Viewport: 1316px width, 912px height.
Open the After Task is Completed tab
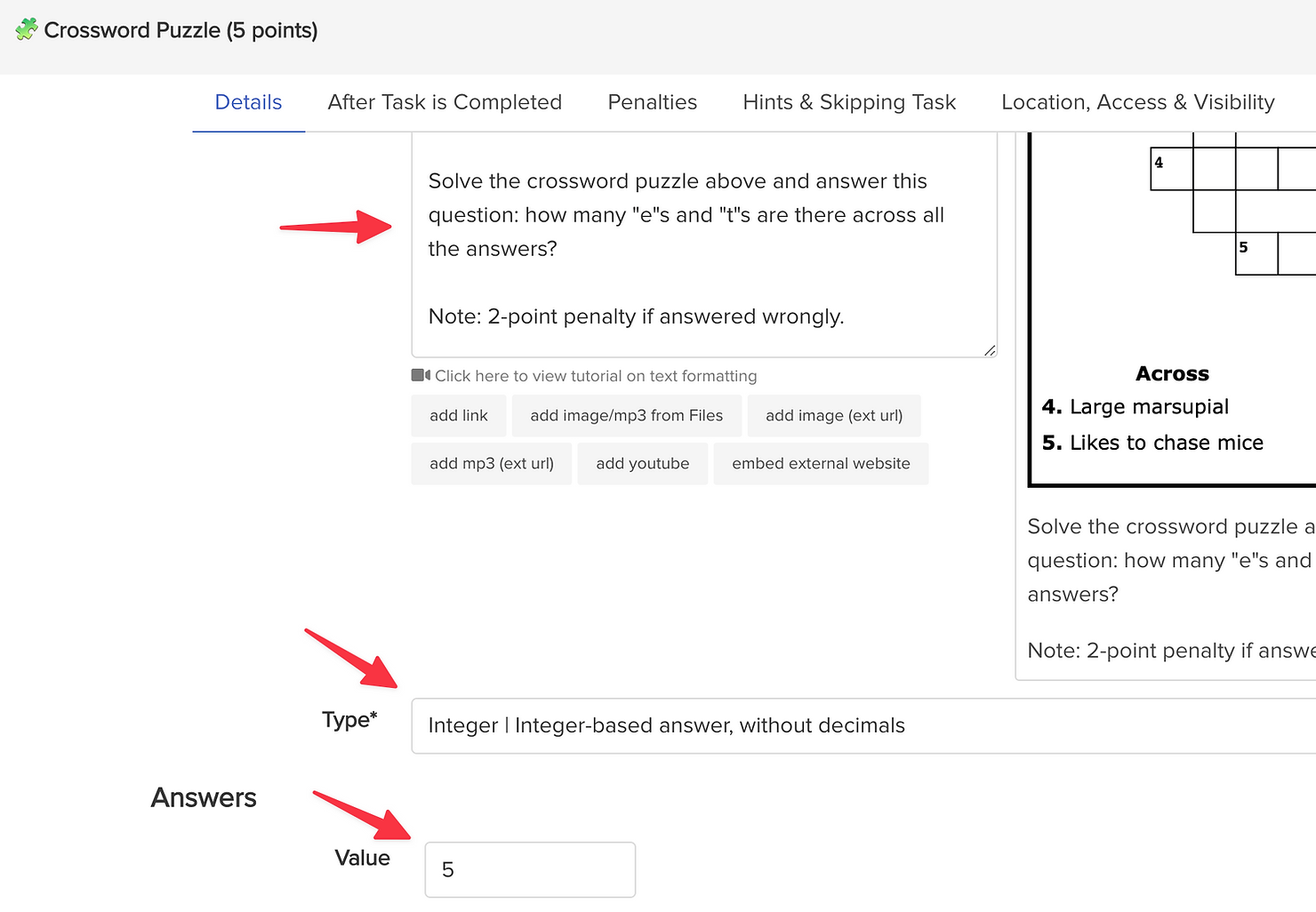(x=444, y=102)
